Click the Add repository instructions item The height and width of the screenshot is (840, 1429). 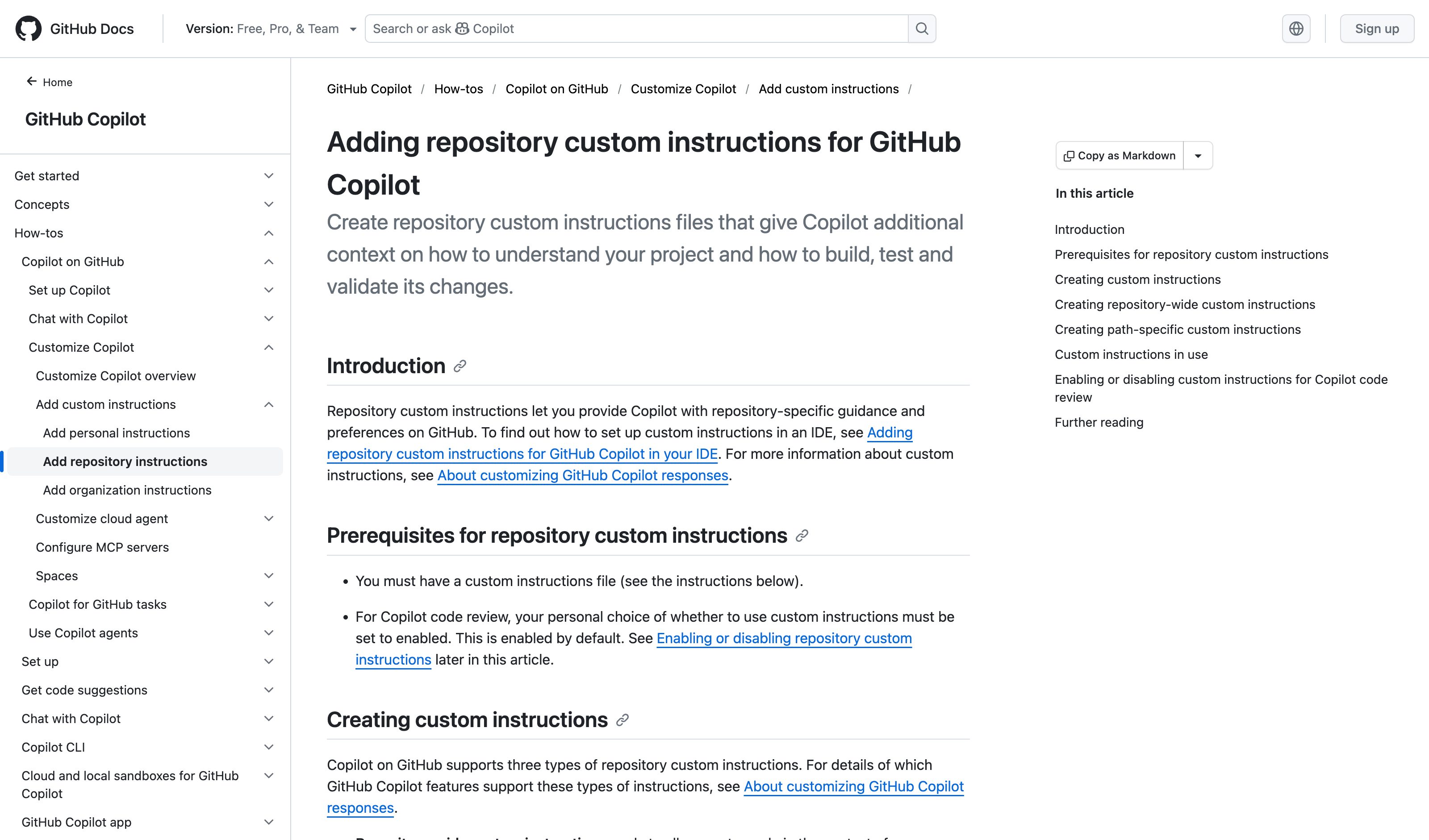point(145,462)
